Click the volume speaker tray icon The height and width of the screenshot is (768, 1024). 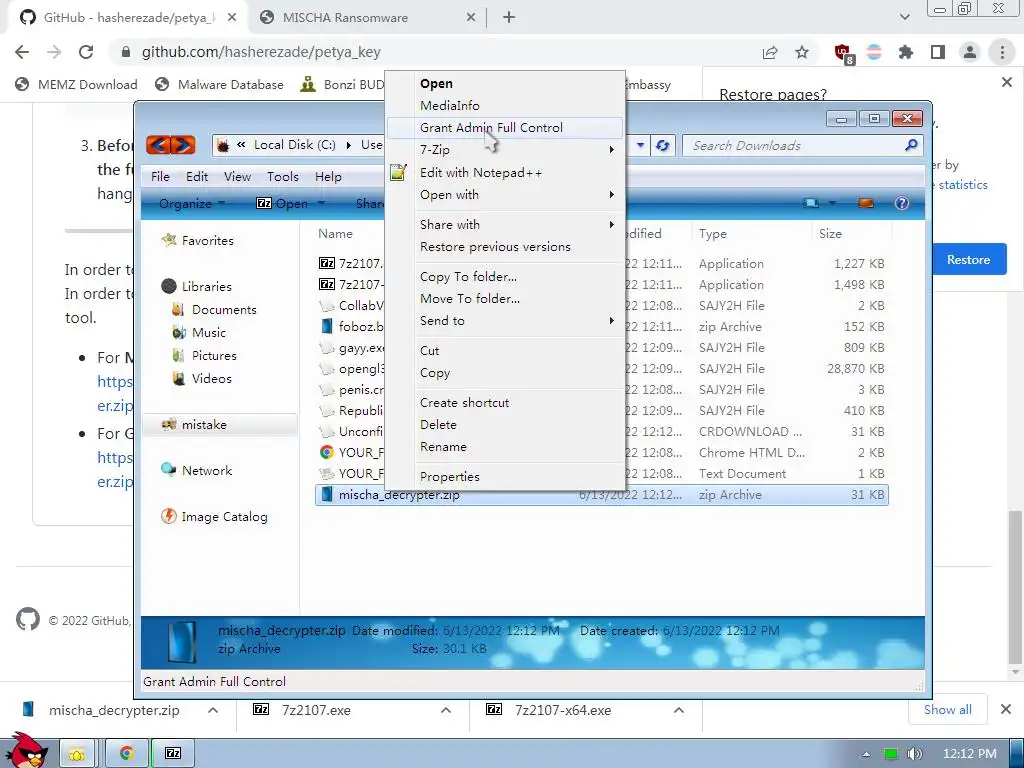click(914, 754)
